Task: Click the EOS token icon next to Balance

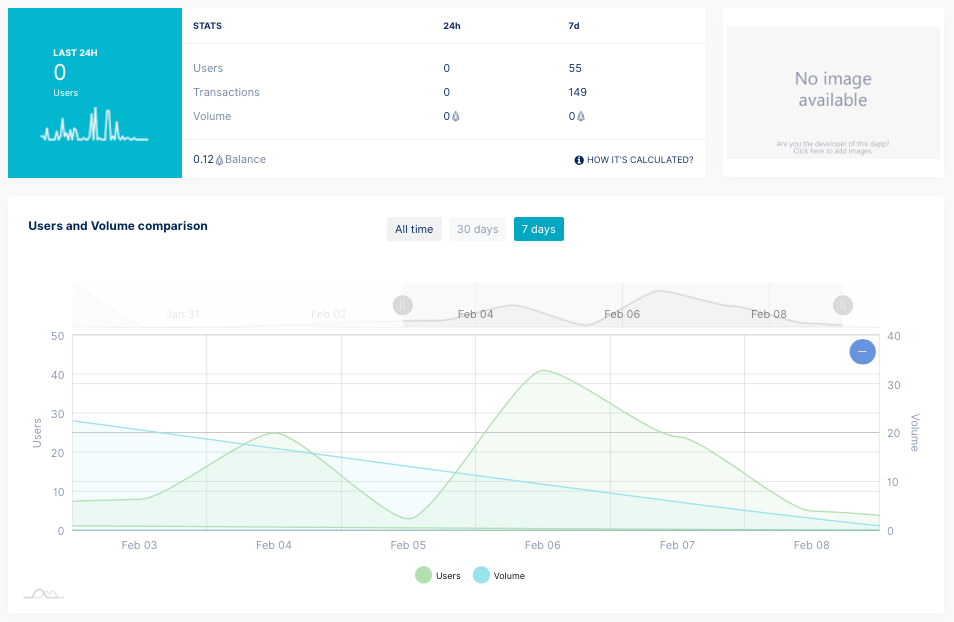Action: tap(220, 160)
